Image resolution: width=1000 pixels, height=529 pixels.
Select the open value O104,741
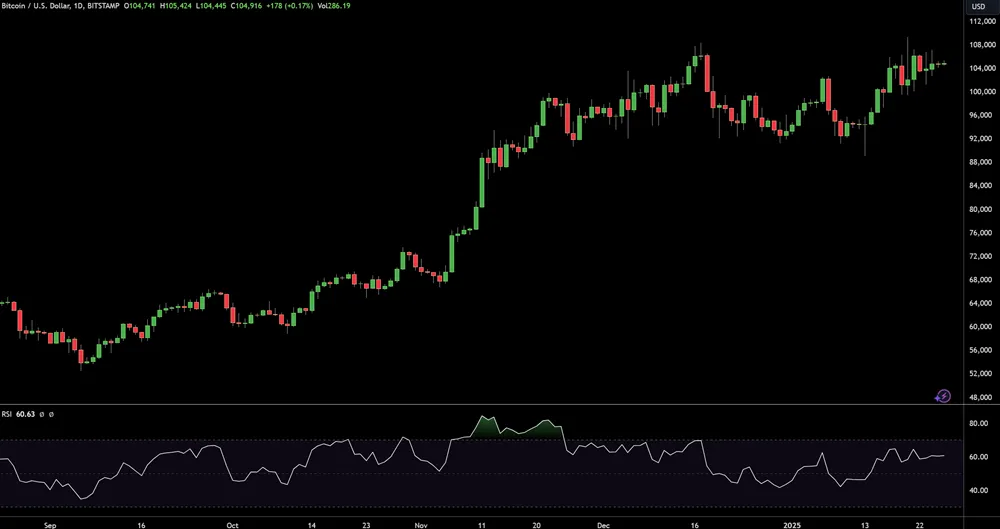(x=140, y=5)
